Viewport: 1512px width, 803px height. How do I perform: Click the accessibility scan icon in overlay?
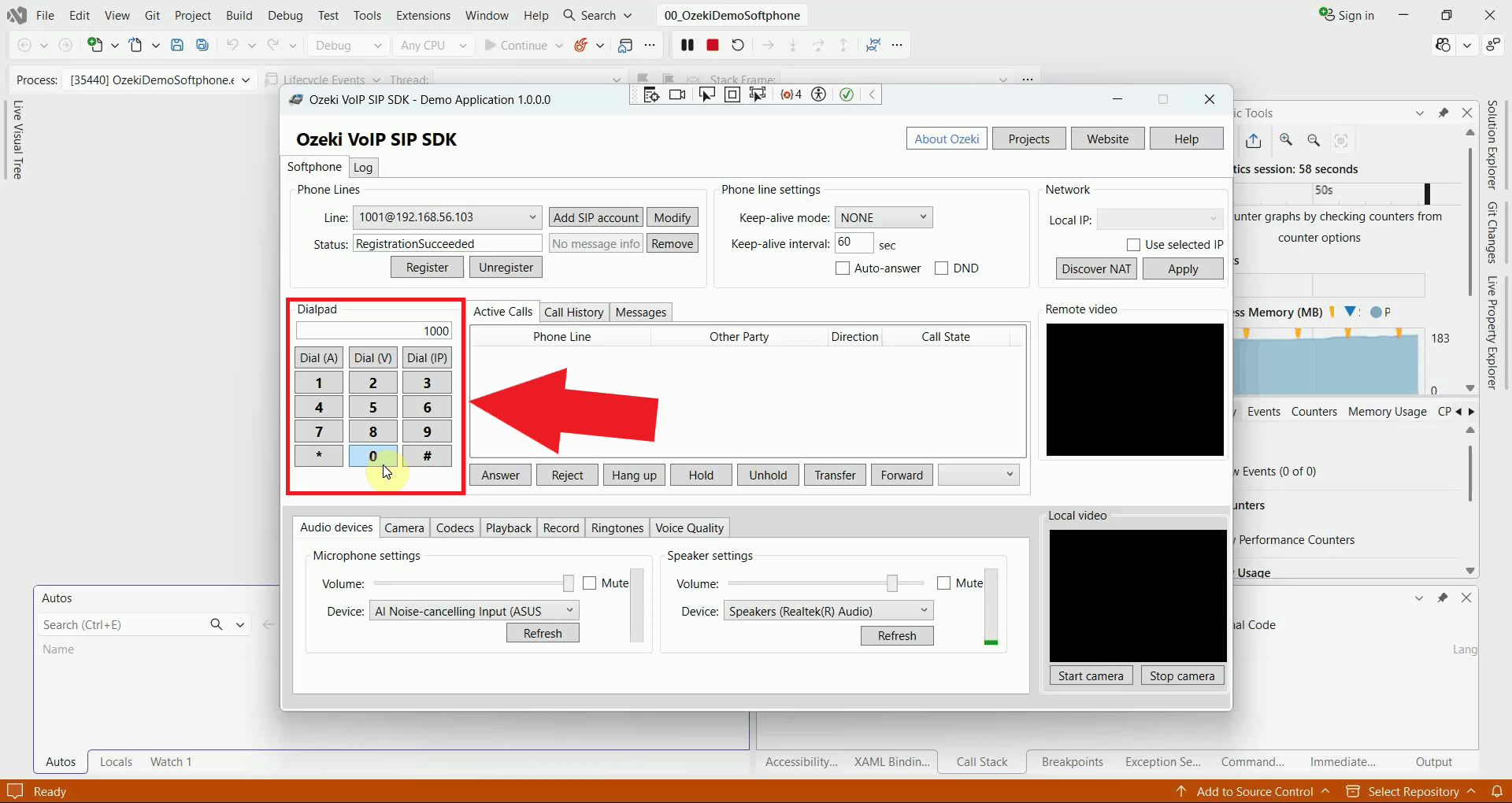click(819, 95)
